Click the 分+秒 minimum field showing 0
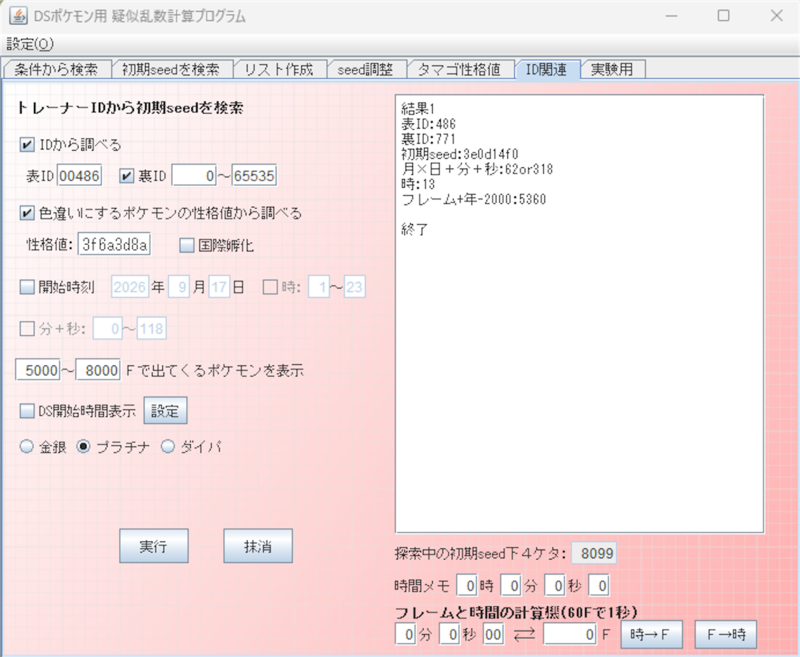 pyautogui.click(x=108, y=328)
